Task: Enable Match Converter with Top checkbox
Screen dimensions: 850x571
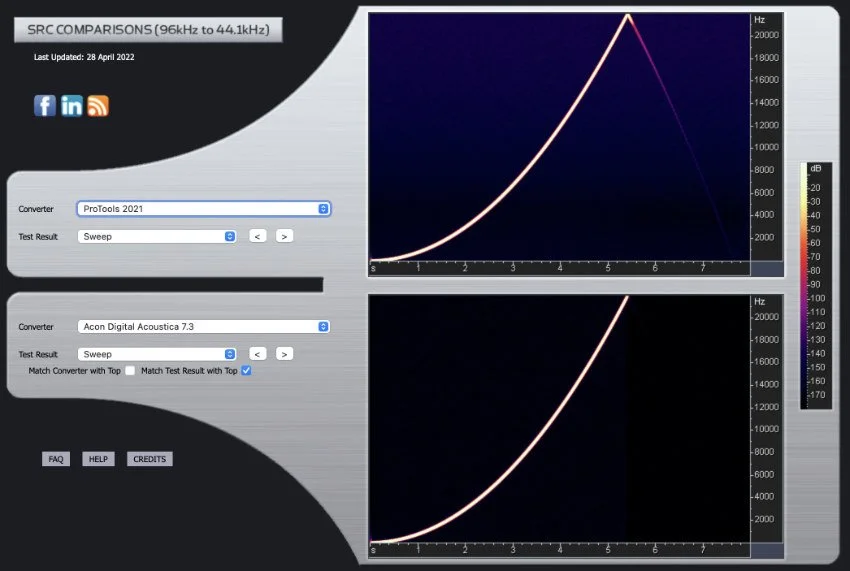Action: pyautogui.click(x=130, y=371)
